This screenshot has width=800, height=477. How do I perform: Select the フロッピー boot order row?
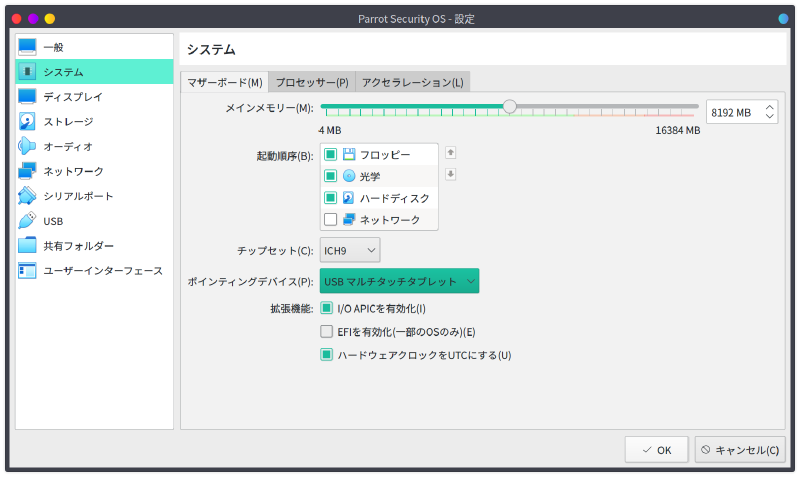pyautogui.click(x=379, y=154)
